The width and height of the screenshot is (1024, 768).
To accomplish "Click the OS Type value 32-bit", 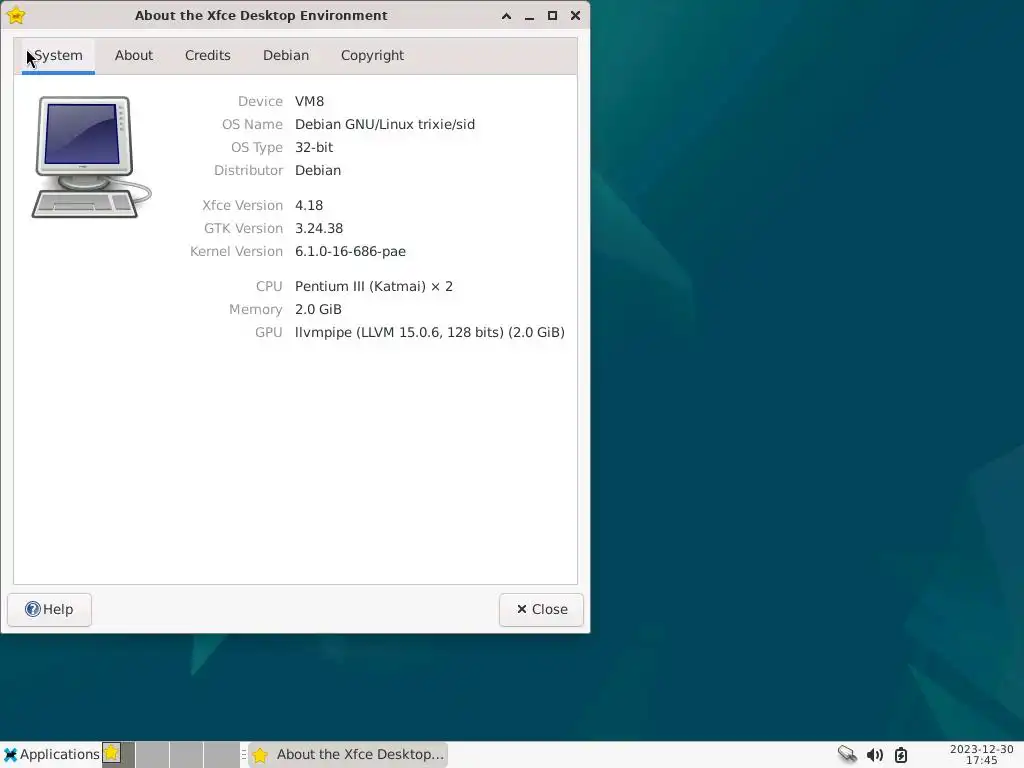I will [x=314, y=147].
